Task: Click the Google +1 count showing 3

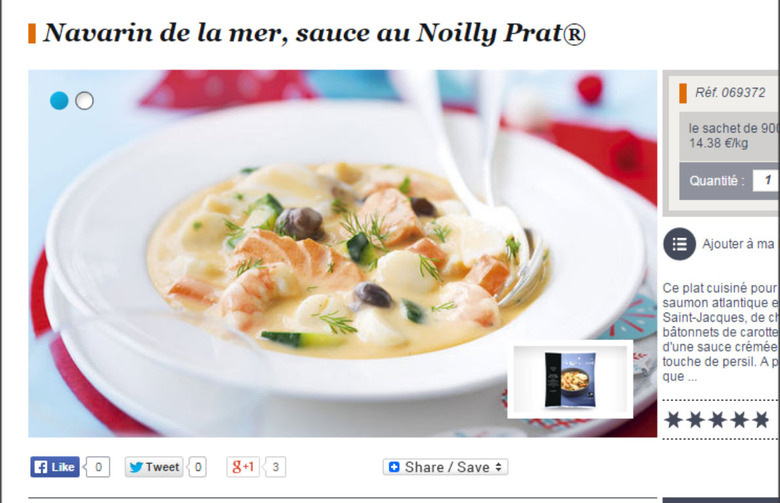Action: [x=275, y=467]
